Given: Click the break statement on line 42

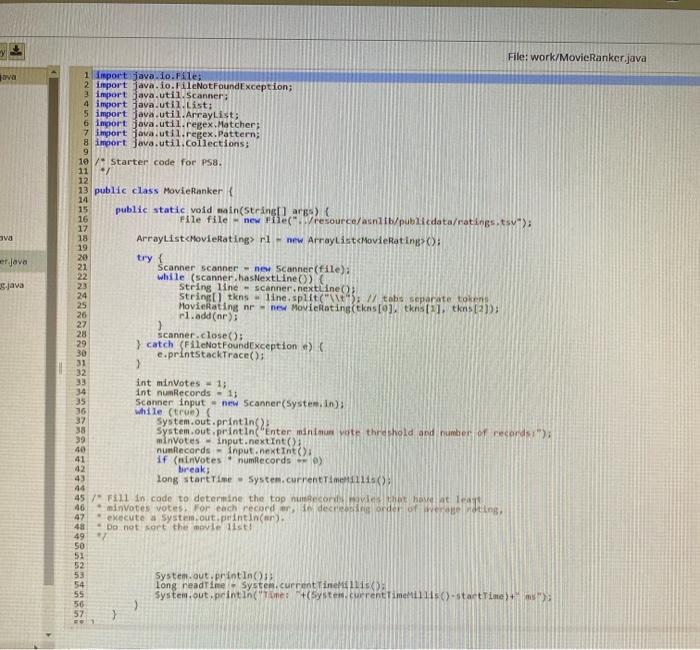Looking at the screenshot, I should coord(194,470).
